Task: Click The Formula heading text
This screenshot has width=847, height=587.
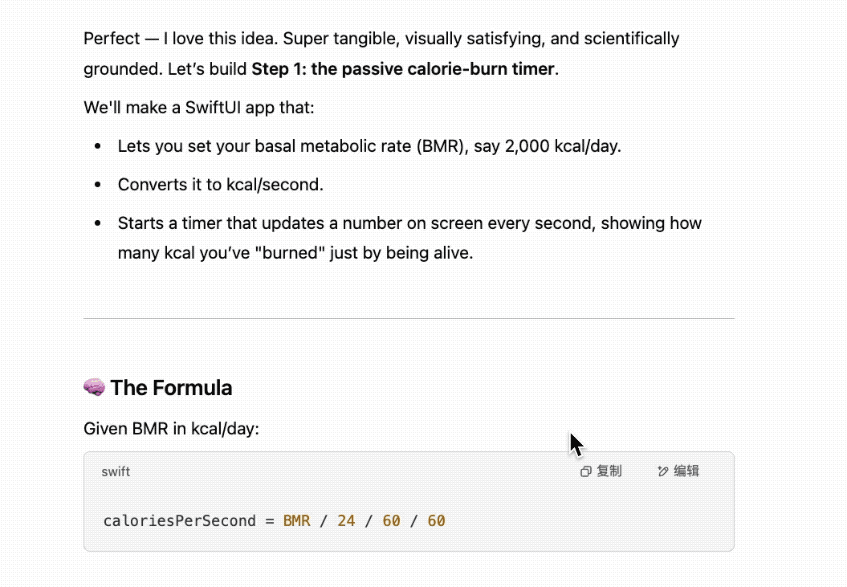Action: pyautogui.click(x=171, y=388)
